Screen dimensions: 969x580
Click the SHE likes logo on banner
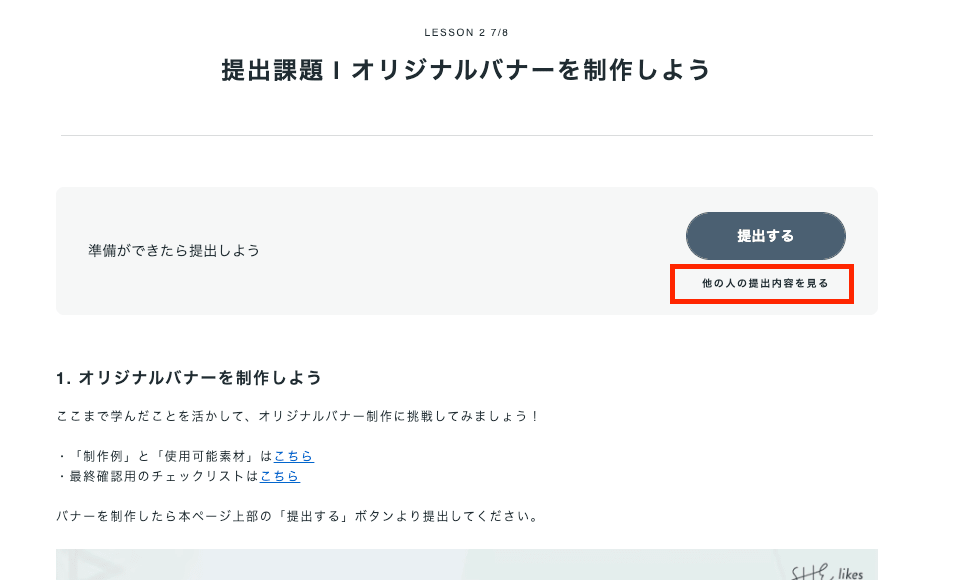[x=827, y=572]
